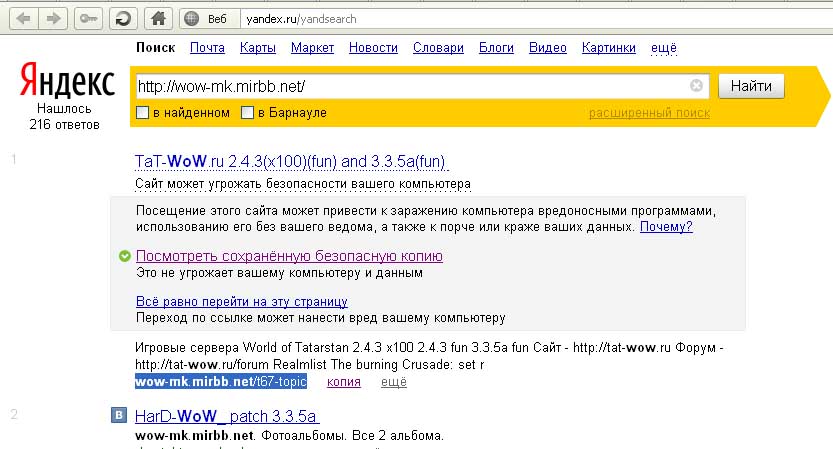Image resolution: width=833 pixels, height=449 pixels.
Task: Click 'Переход по ссылке может нанести вред' text
Action: click(x=321, y=318)
